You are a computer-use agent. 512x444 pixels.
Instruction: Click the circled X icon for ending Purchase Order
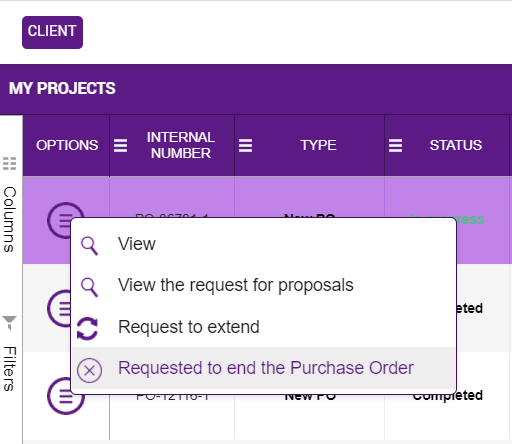(x=89, y=370)
